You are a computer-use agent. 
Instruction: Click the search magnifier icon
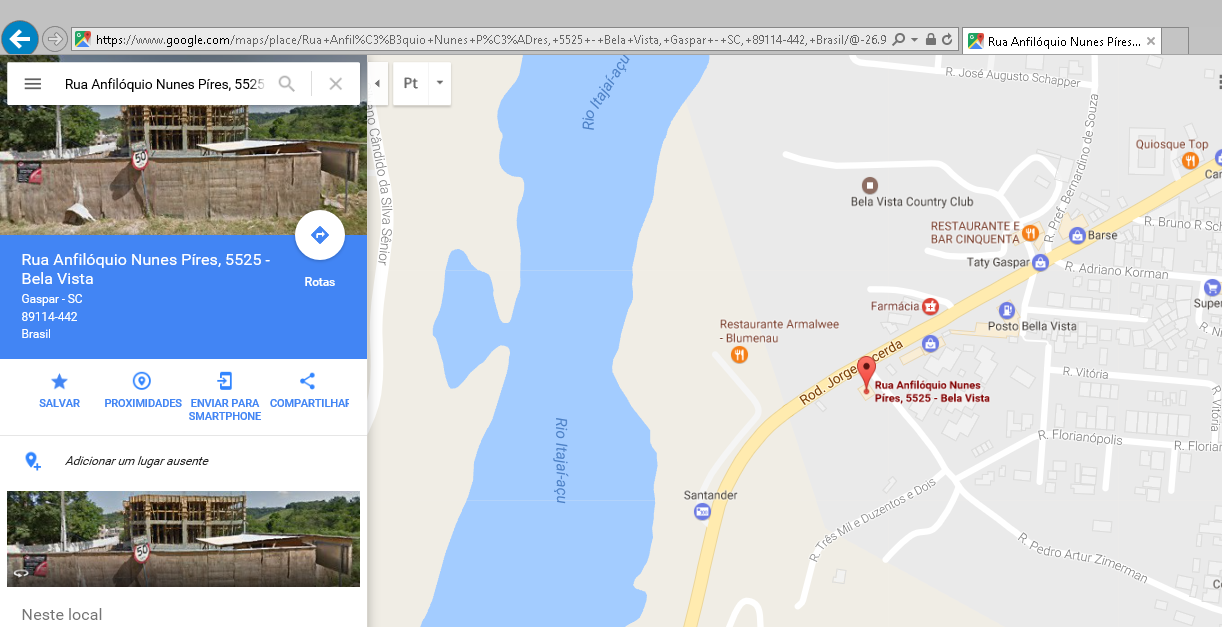(x=287, y=84)
